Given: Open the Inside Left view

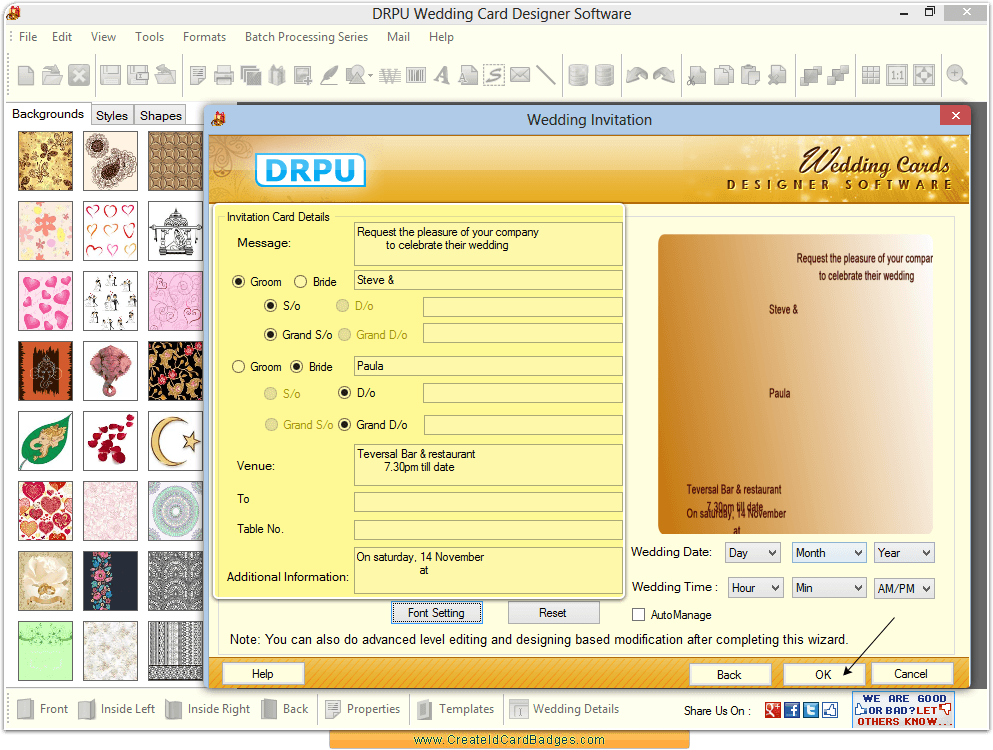Looking at the screenshot, I should click(117, 709).
